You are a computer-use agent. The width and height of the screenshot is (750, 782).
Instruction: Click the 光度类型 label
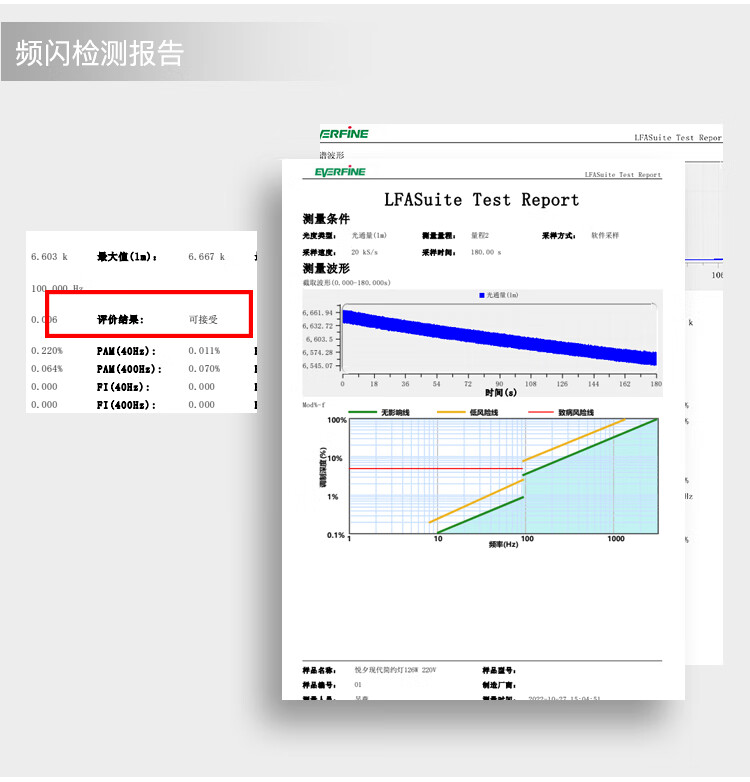pyautogui.click(x=319, y=235)
